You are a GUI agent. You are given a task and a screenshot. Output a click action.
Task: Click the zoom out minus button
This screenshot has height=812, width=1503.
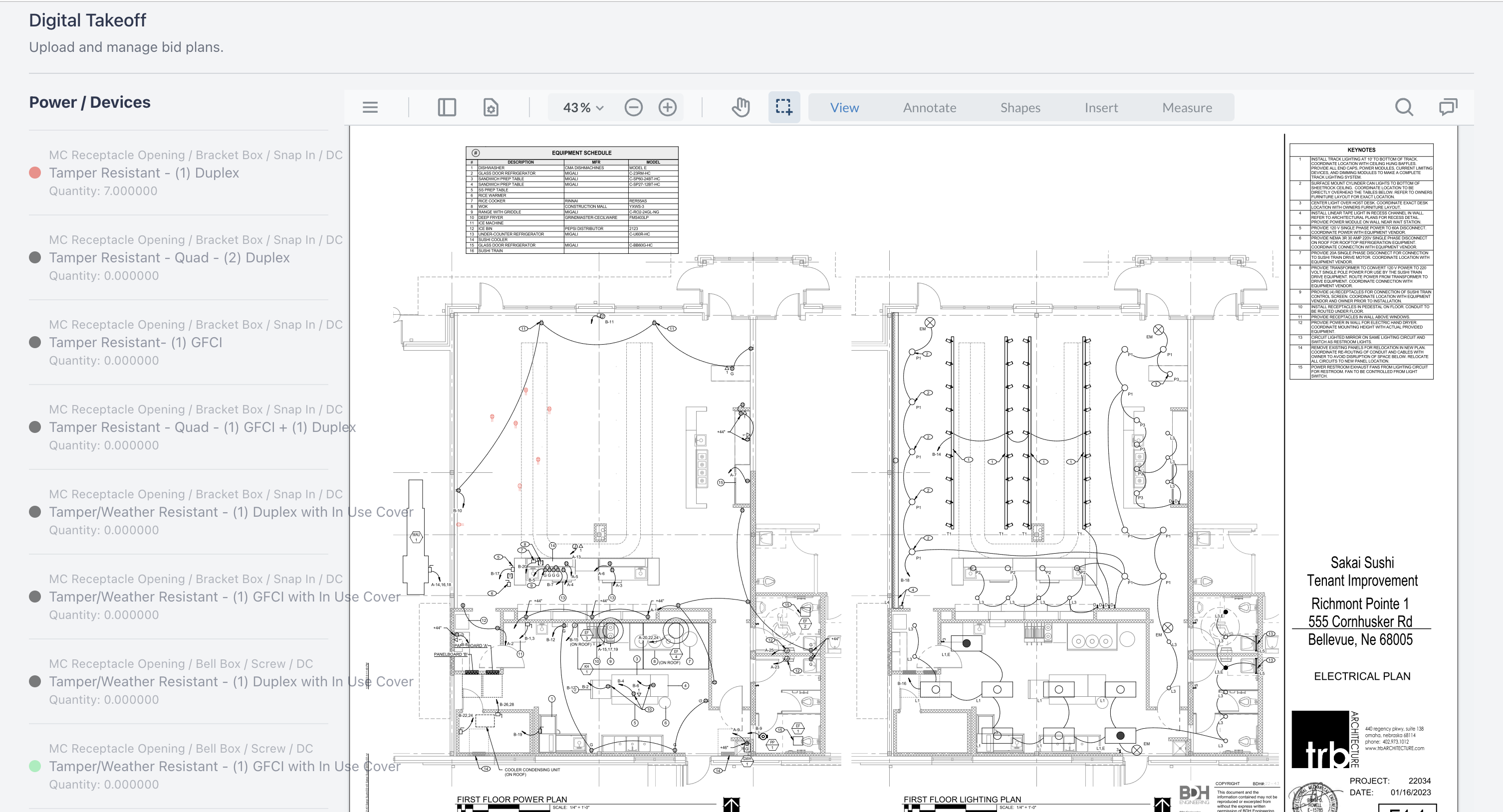633,107
